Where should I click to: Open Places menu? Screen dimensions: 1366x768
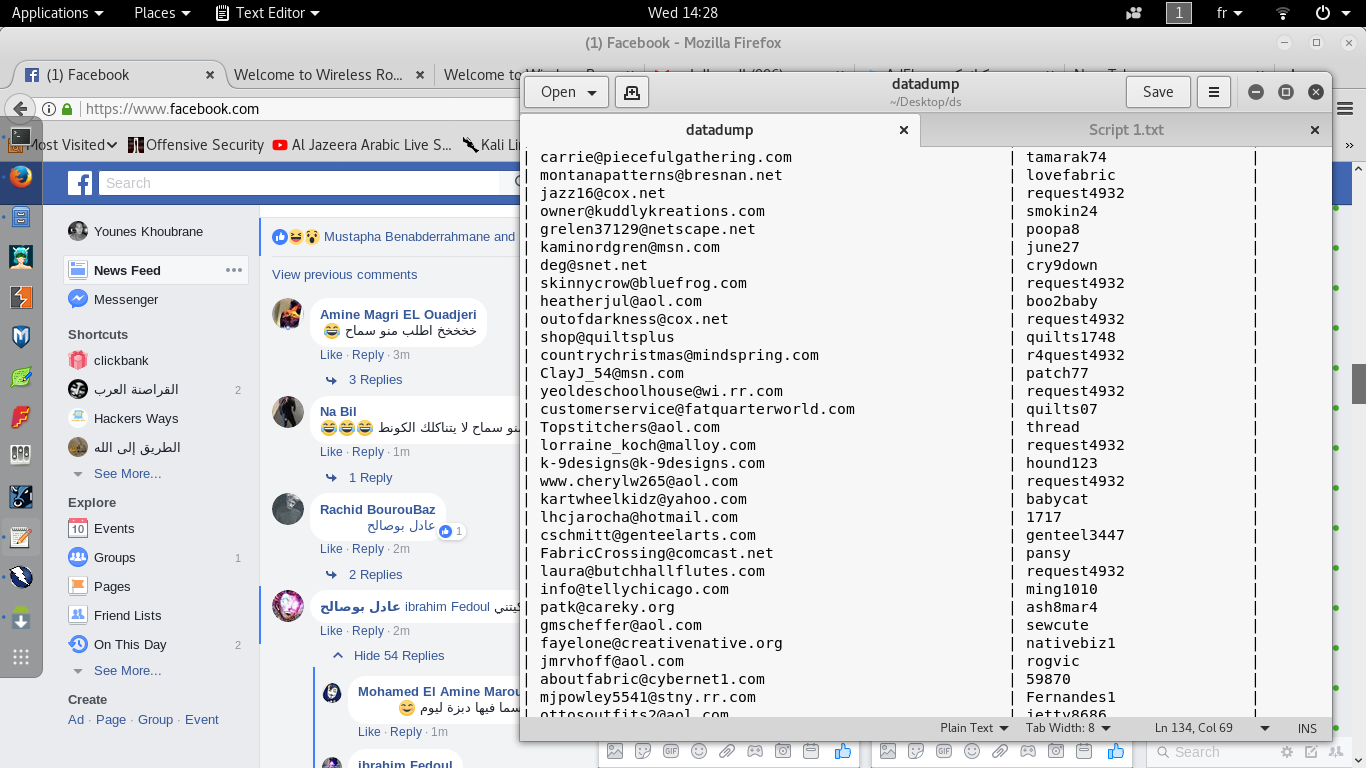[162, 13]
